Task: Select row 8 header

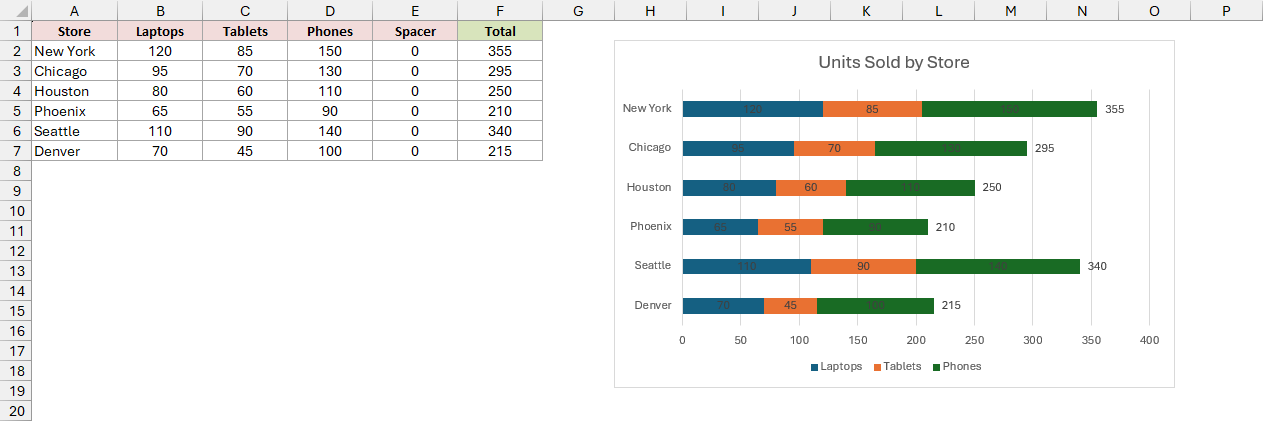Action: pyautogui.click(x=15, y=171)
